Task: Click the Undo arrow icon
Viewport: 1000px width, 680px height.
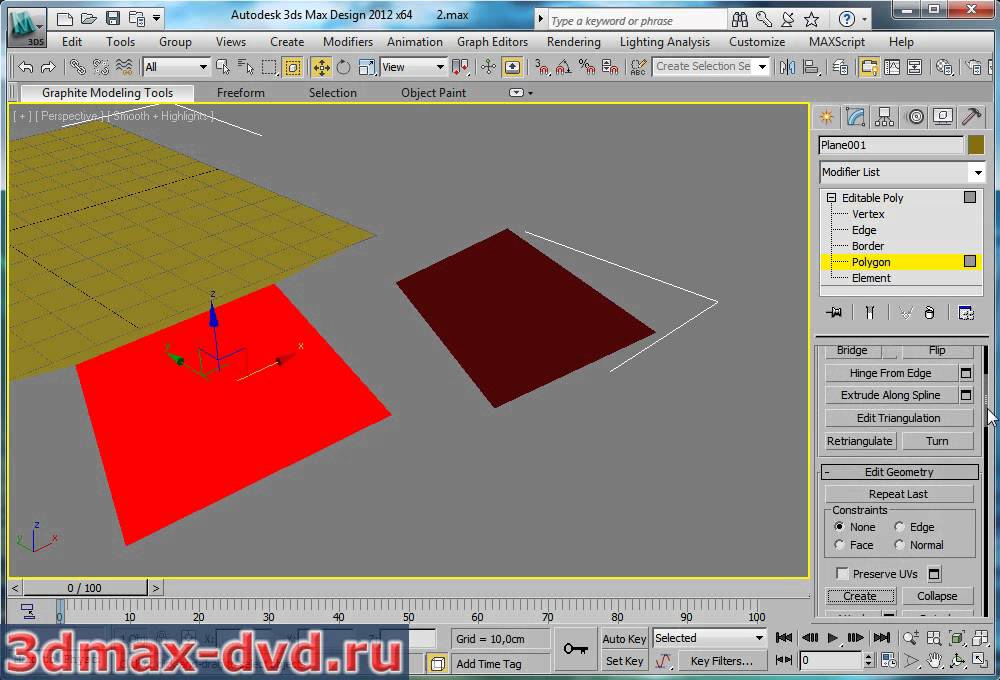Action: pyautogui.click(x=26, y=66)
